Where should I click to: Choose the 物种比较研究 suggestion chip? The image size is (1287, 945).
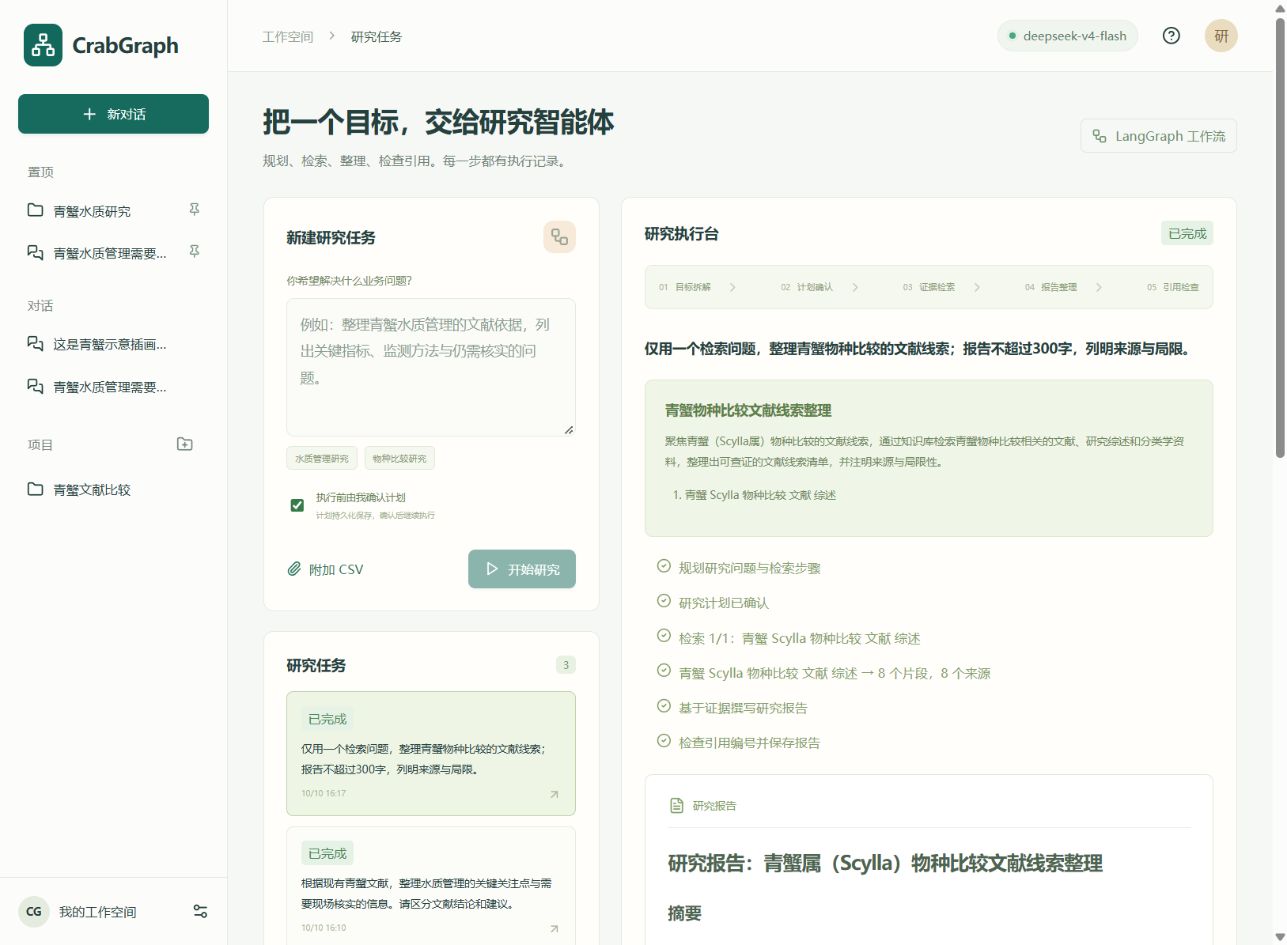point(399,458)
